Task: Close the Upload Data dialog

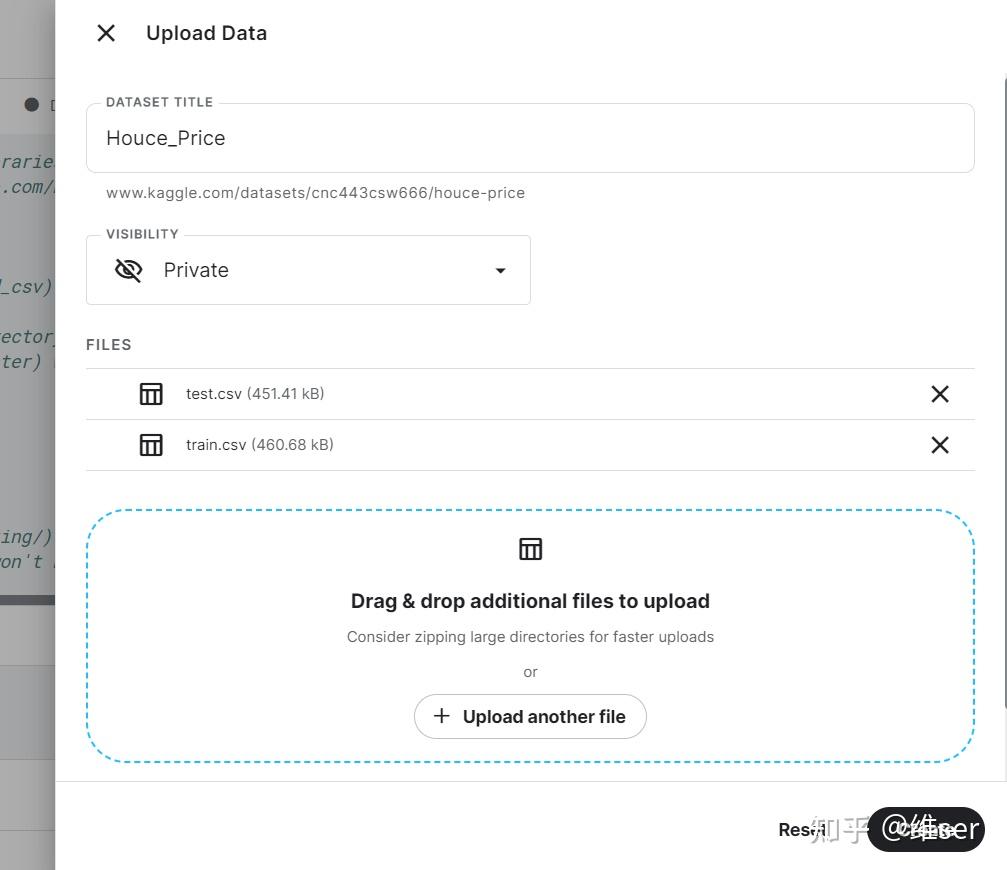Action: pyautogui.click(x=106, y=33)
